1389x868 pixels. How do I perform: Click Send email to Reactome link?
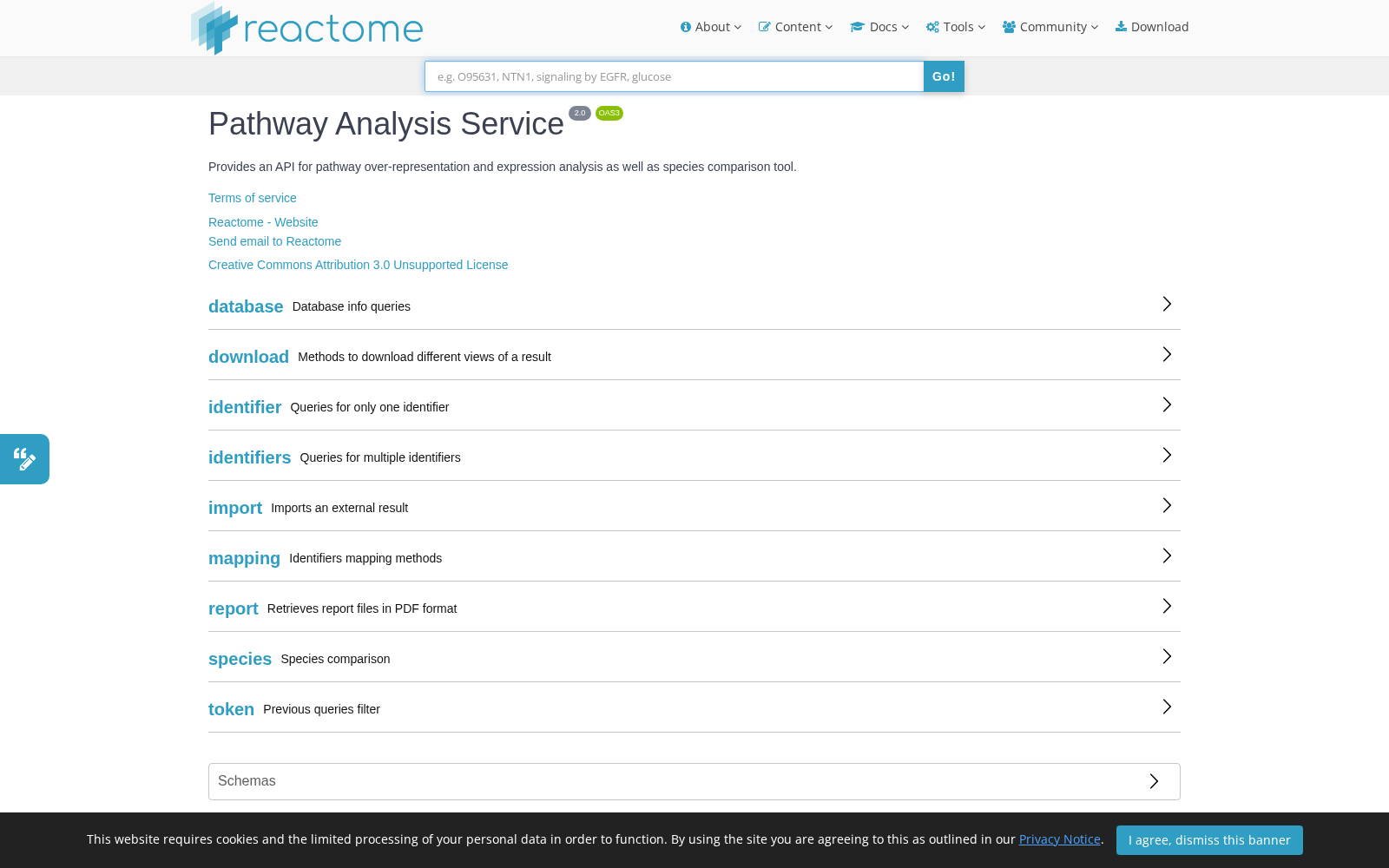point(274,241)
